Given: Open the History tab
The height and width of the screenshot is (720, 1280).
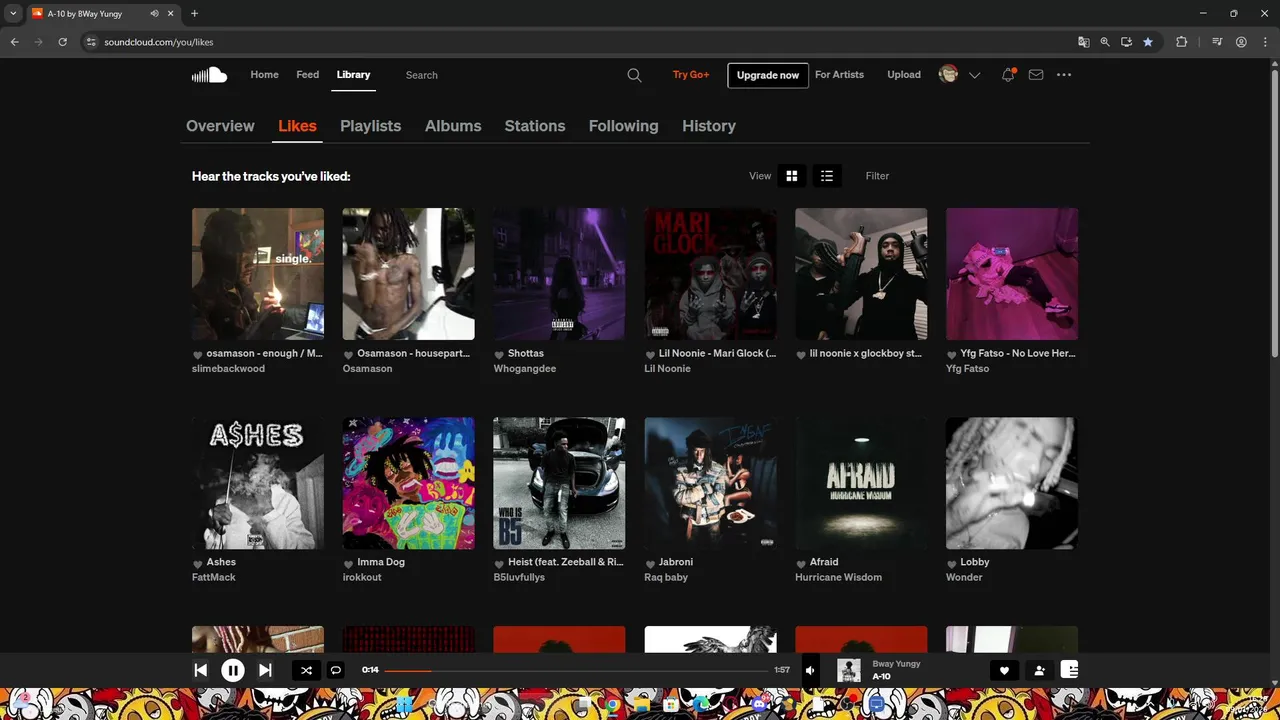Looking at the screenshot, I should [709, 126].
